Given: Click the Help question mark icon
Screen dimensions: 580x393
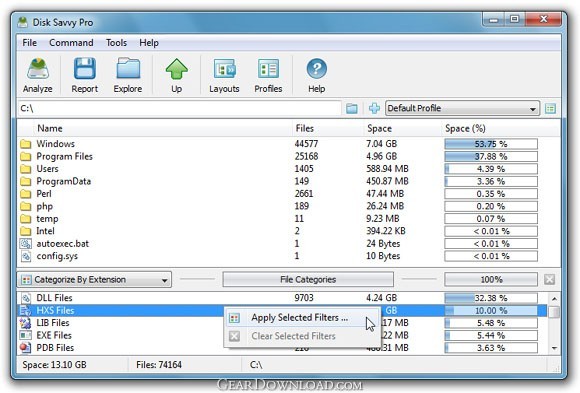Looking at the screenshot, I should pyautogui.click(x=317, y=69).
